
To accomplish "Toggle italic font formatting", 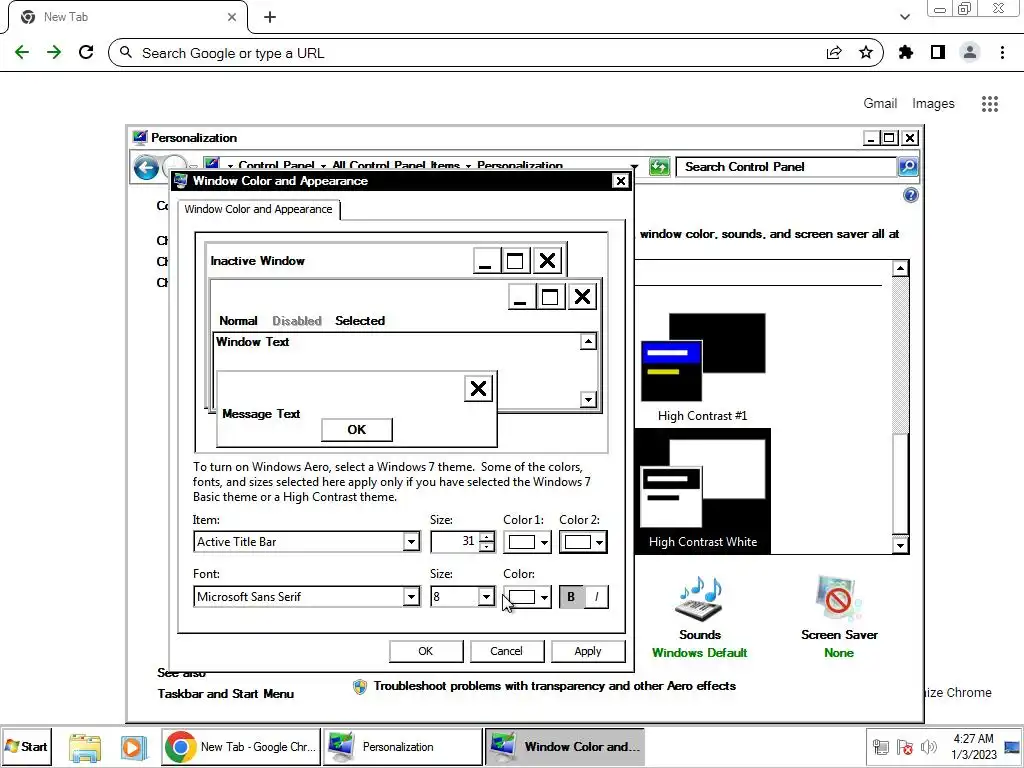I will pyautogui.click(x=596, y=596).
